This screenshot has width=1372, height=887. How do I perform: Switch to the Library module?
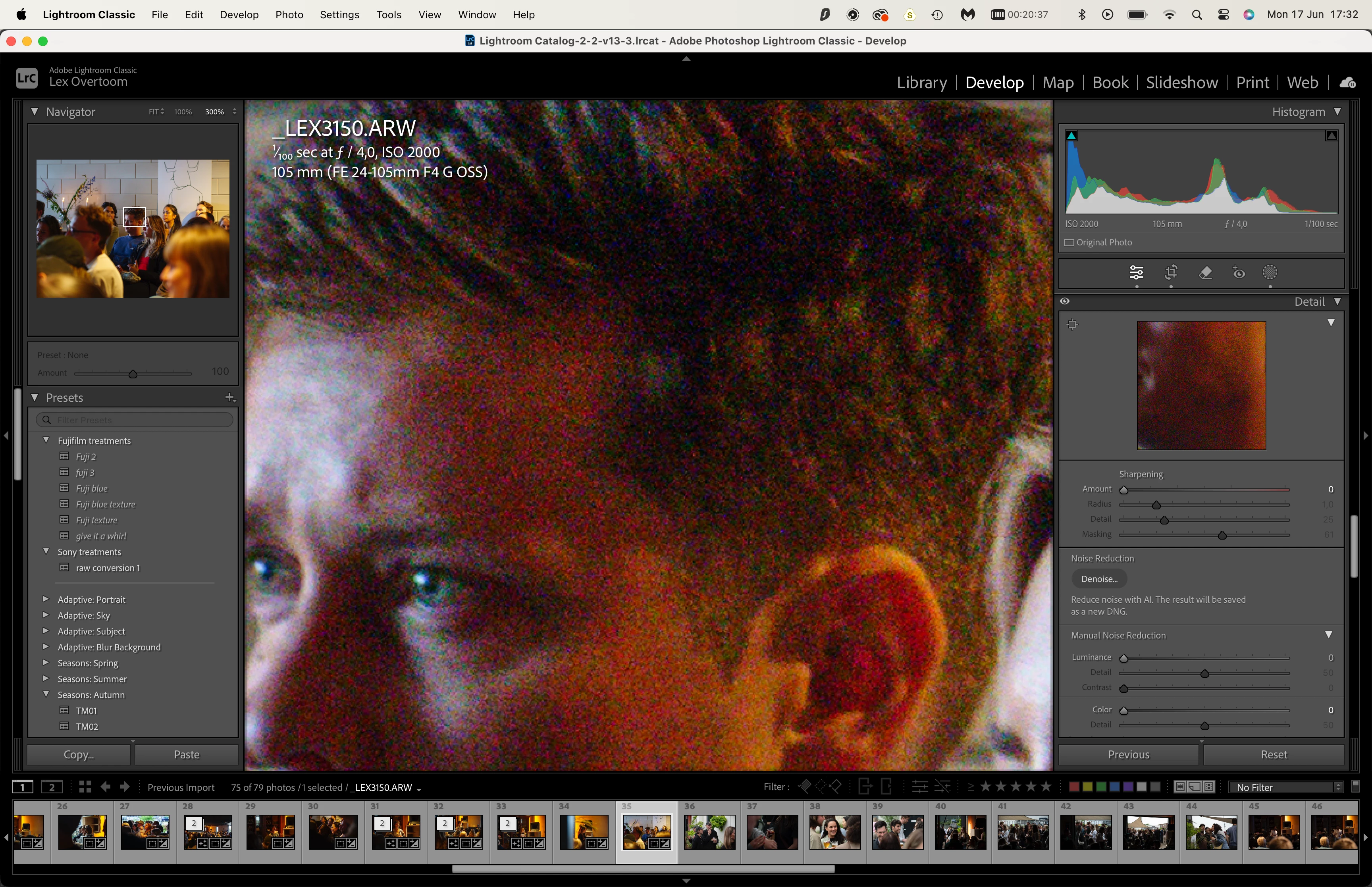pyautogui.click(x=921, y=83)
